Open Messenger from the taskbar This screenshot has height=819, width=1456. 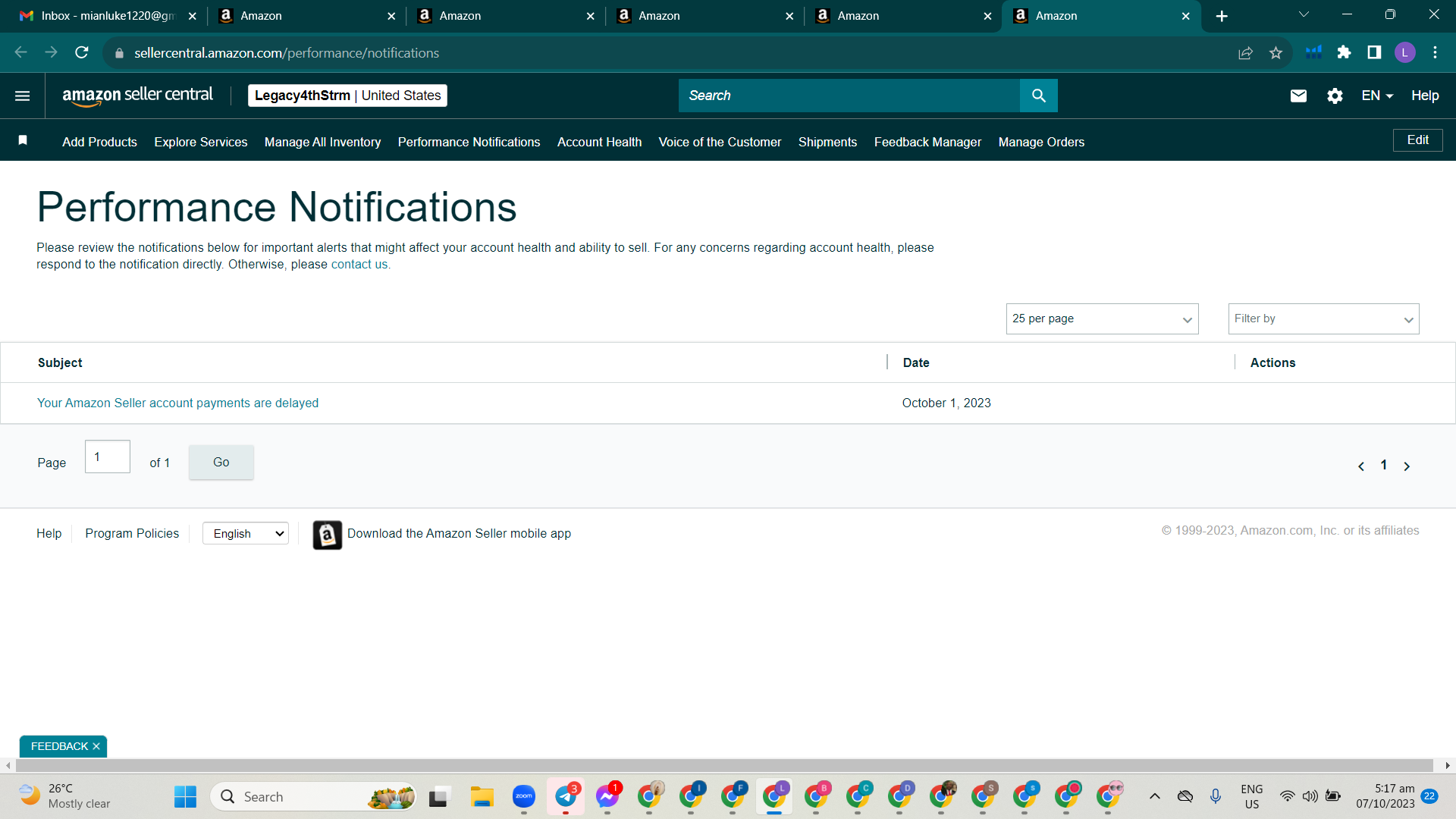(x=607, y=797)
